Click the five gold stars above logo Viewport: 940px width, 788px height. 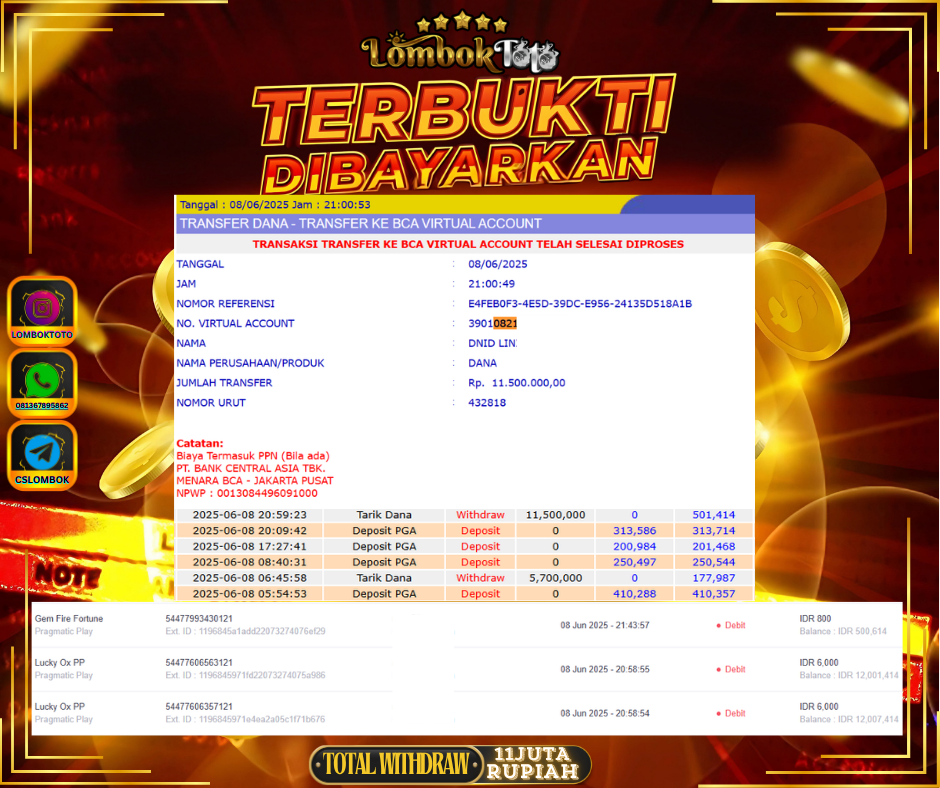click(461, 22)
